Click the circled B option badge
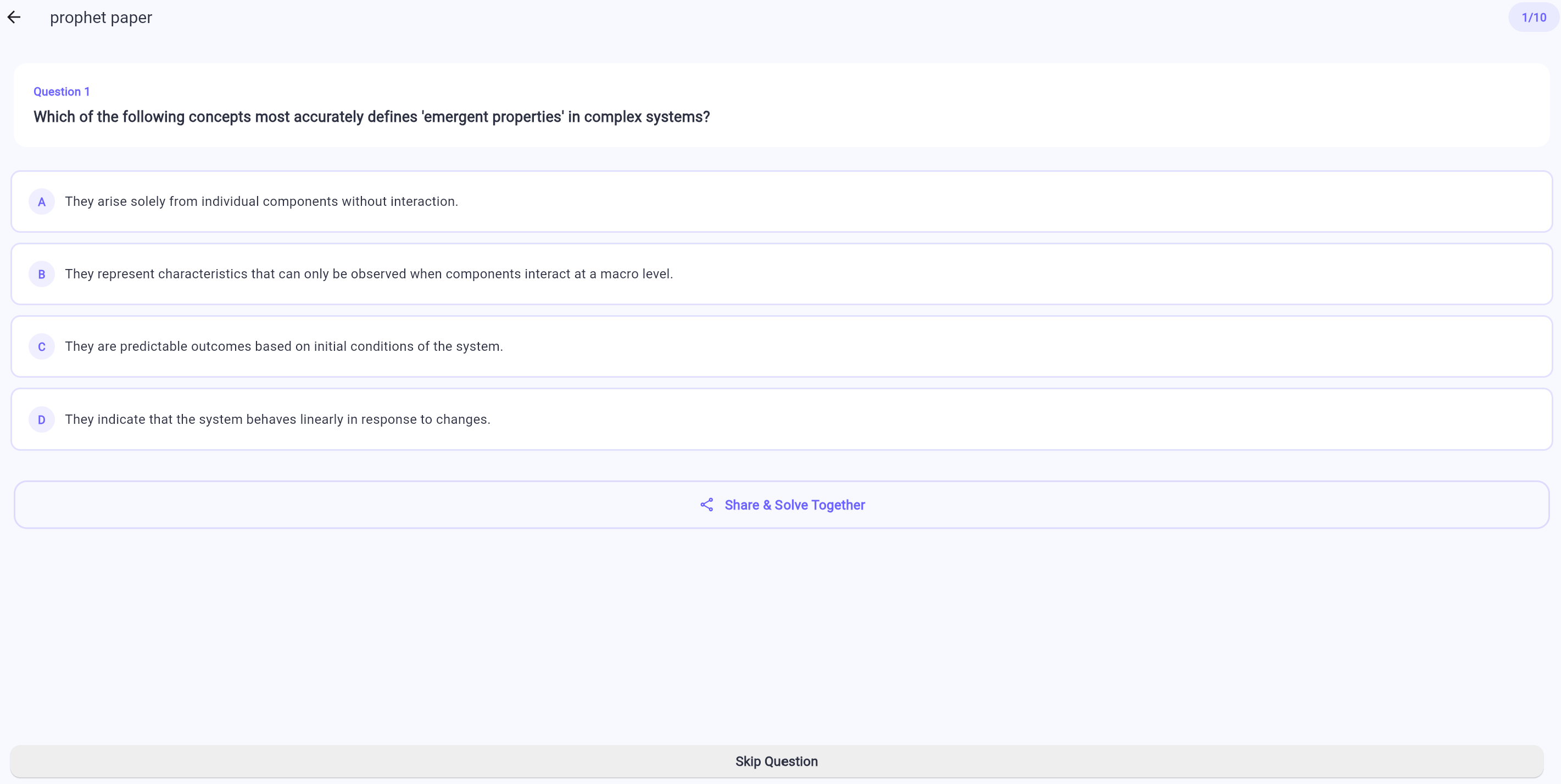This screenshot has width=1561, height=784. pos(41,274)
